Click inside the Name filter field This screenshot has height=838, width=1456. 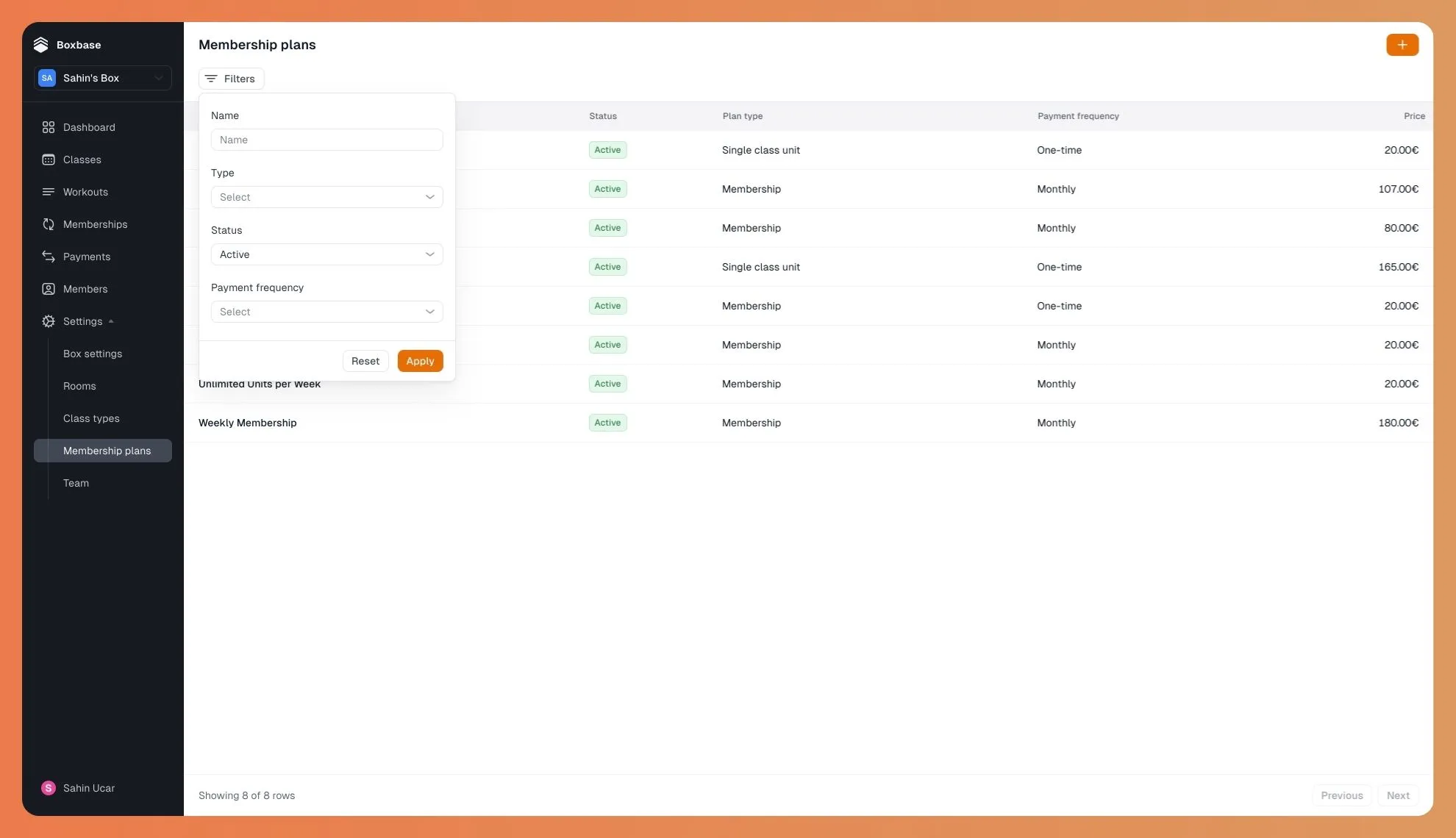pos(326,140)
